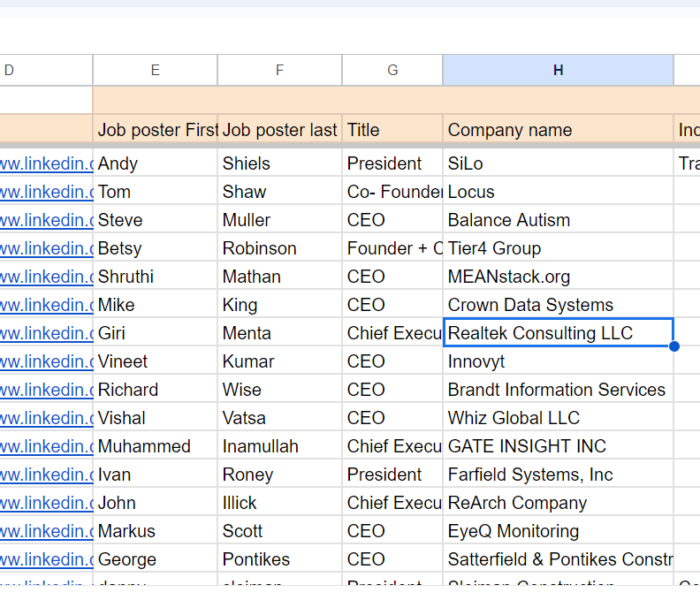This screenshot has width=700, height=600.
Task: Select first name cell 'Shruthi'
Action: (155, 276)
